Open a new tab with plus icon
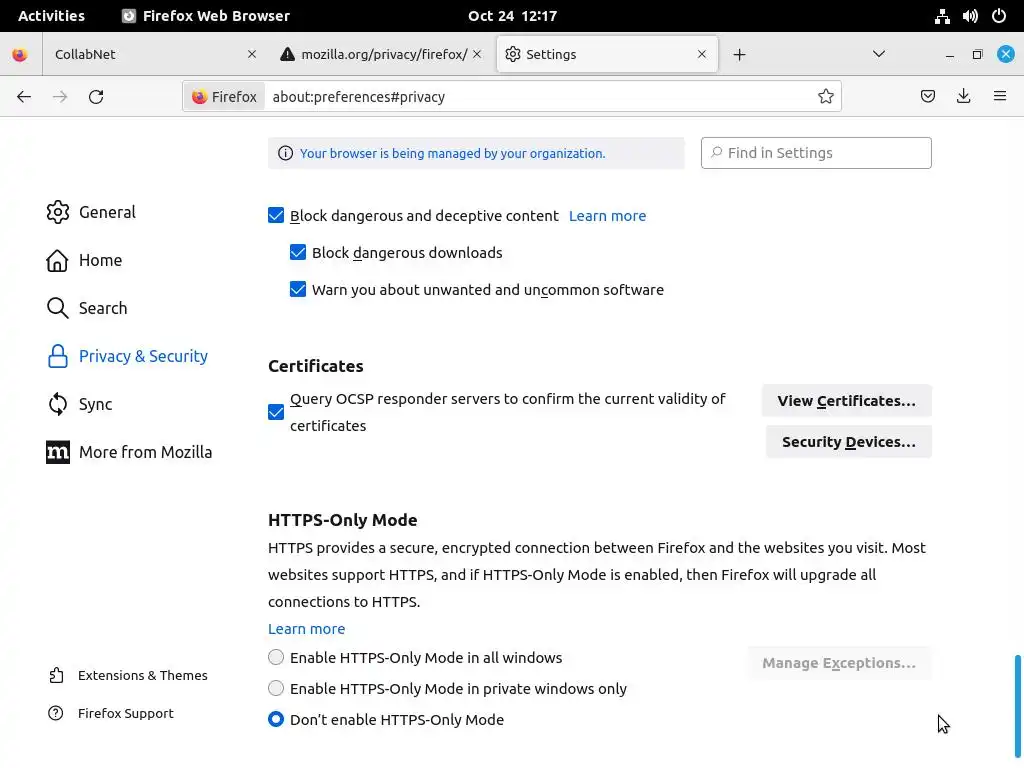The height and width of the screenshot is (768, 1024). point(739,55)
